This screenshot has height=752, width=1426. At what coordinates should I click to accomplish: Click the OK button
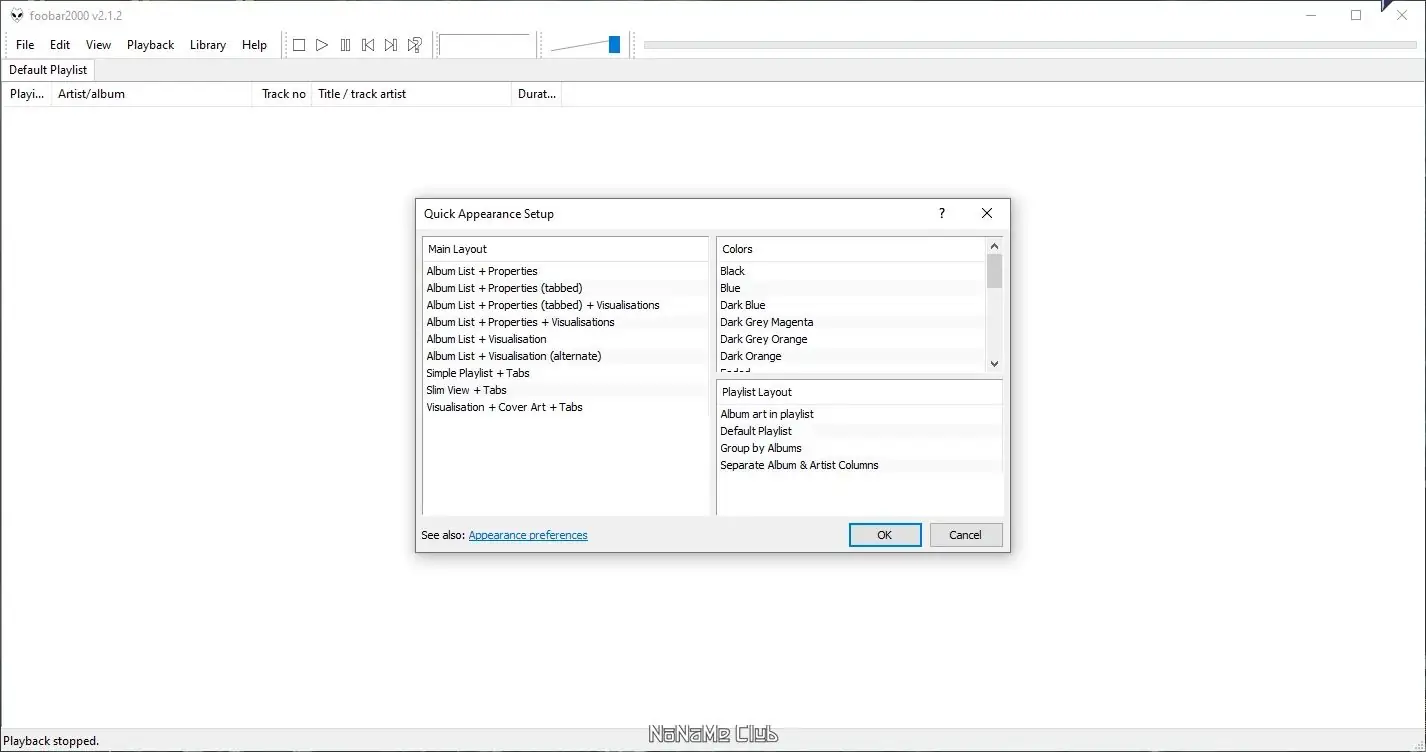(885, 535)
